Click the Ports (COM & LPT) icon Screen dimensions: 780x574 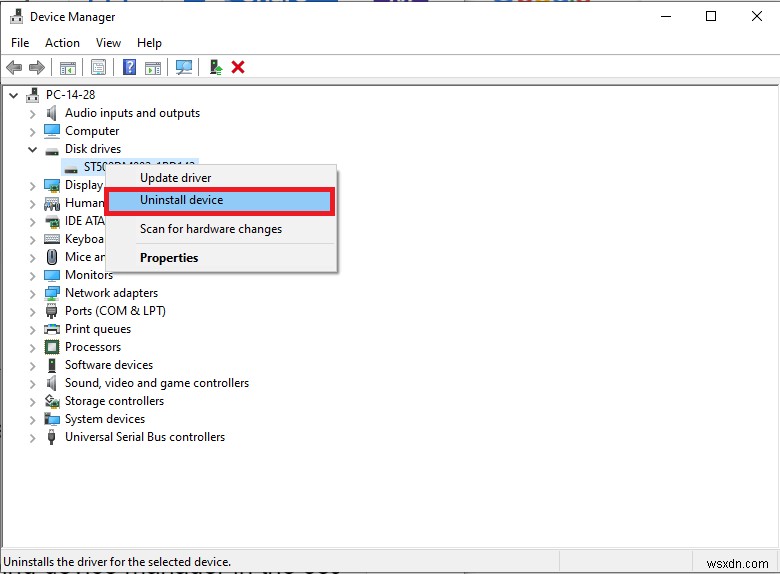point(51,311)
